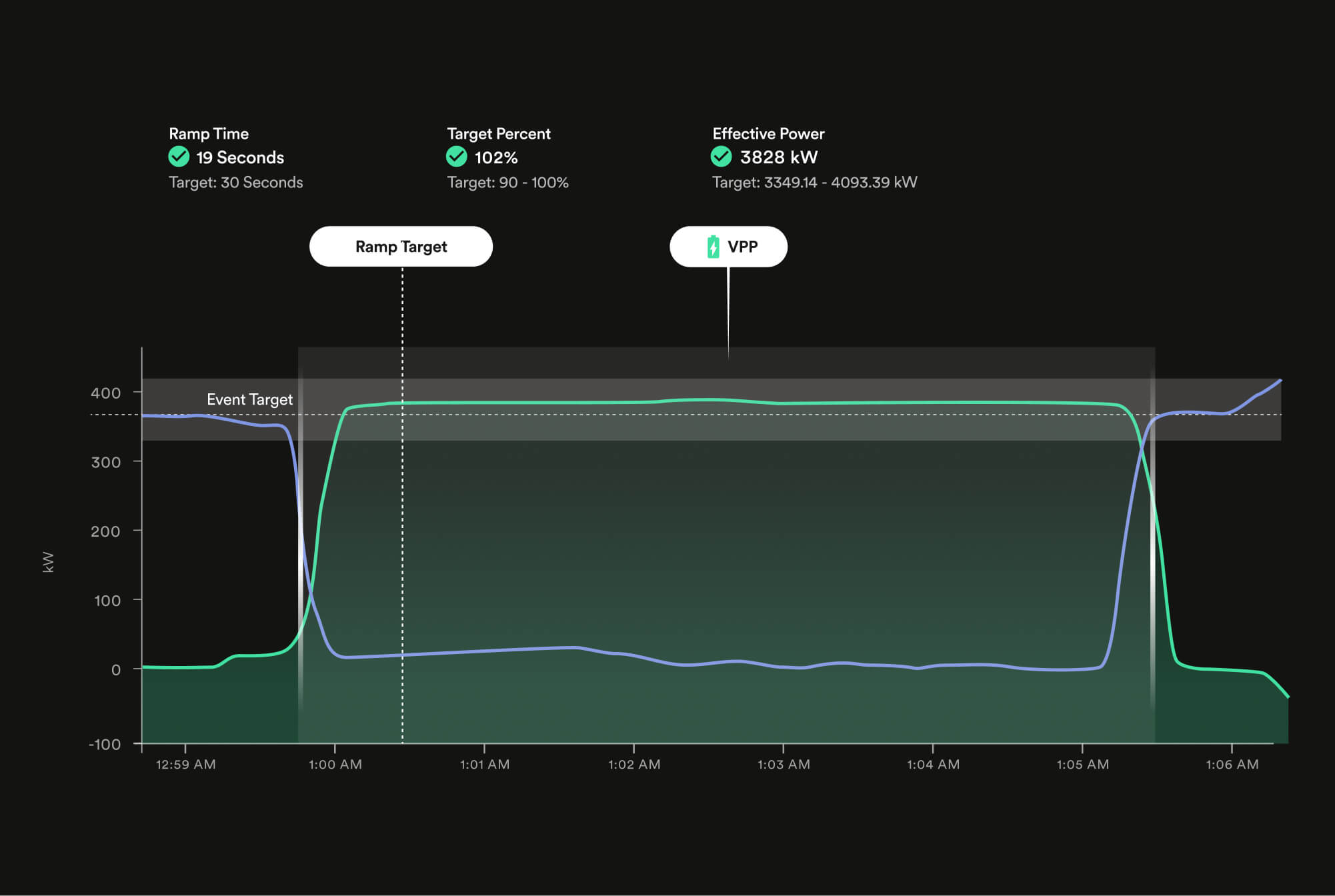Click the Target: 3349.14 - 4093.39 kW text
This screenshot has width=1335, height=896.
pos(814,183)
